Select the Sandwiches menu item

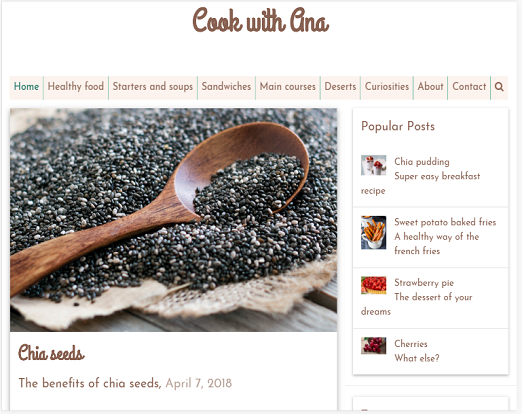click(226, 87)
